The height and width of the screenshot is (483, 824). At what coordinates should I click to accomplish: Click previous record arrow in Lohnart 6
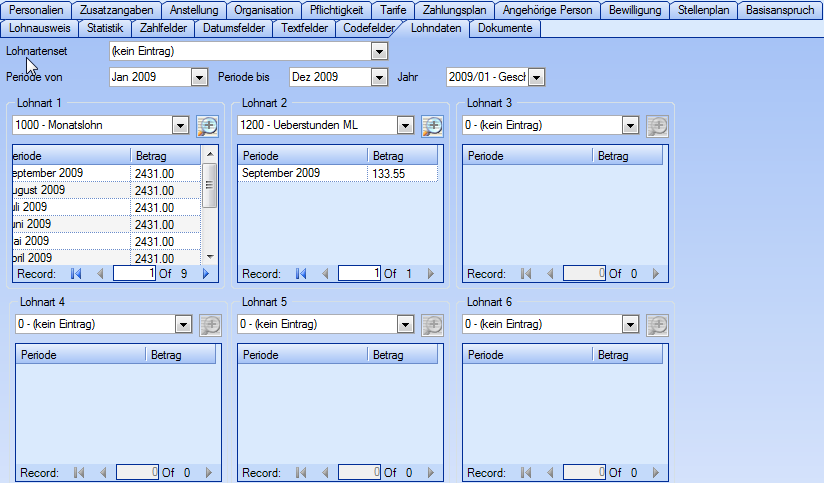(550, 472)
